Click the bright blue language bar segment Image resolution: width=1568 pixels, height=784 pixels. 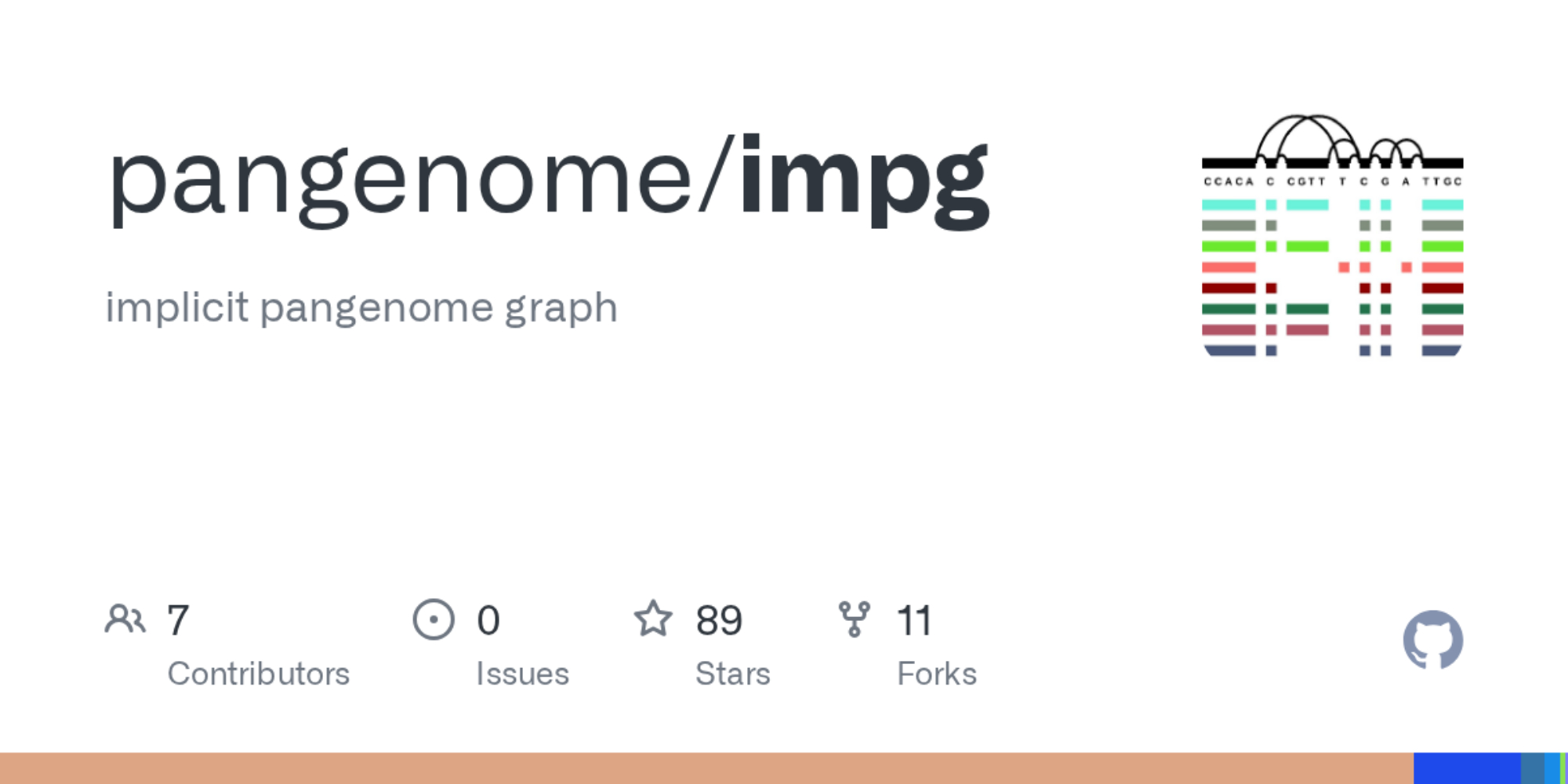pos(1466,768)
